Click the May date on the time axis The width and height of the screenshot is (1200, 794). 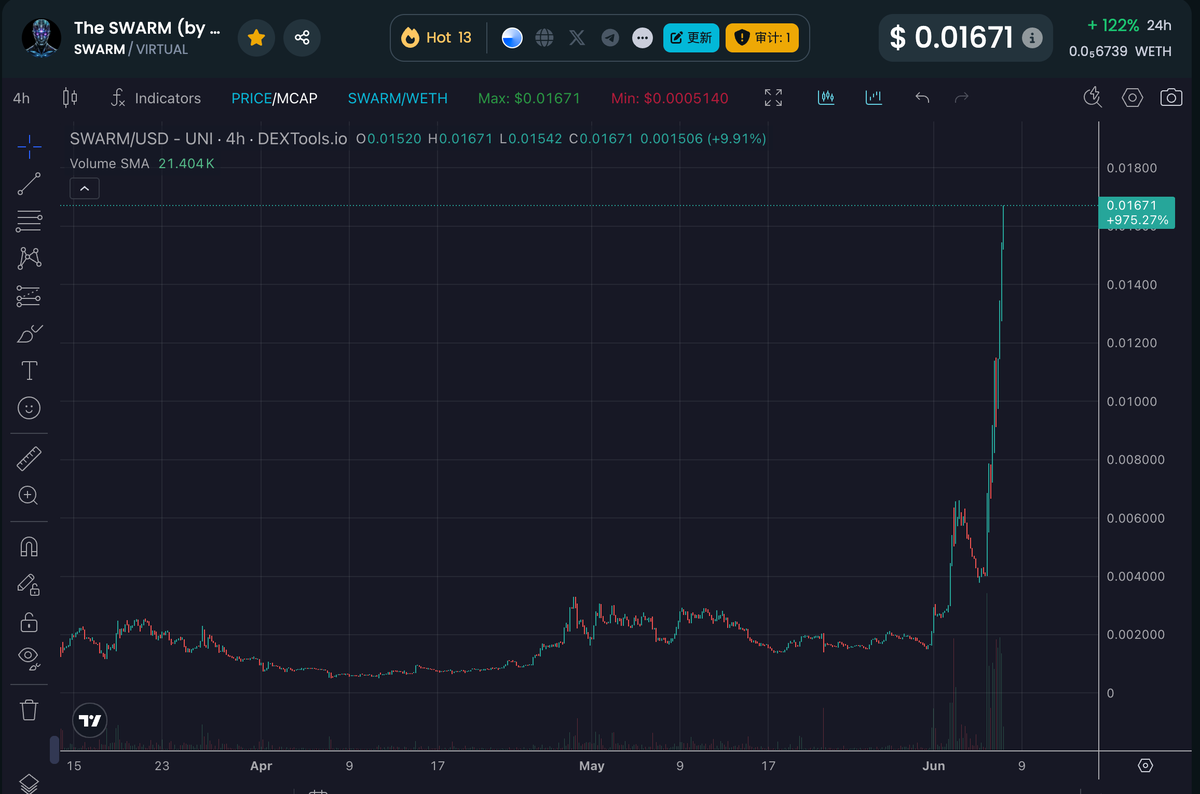click(x=592, y=766)
